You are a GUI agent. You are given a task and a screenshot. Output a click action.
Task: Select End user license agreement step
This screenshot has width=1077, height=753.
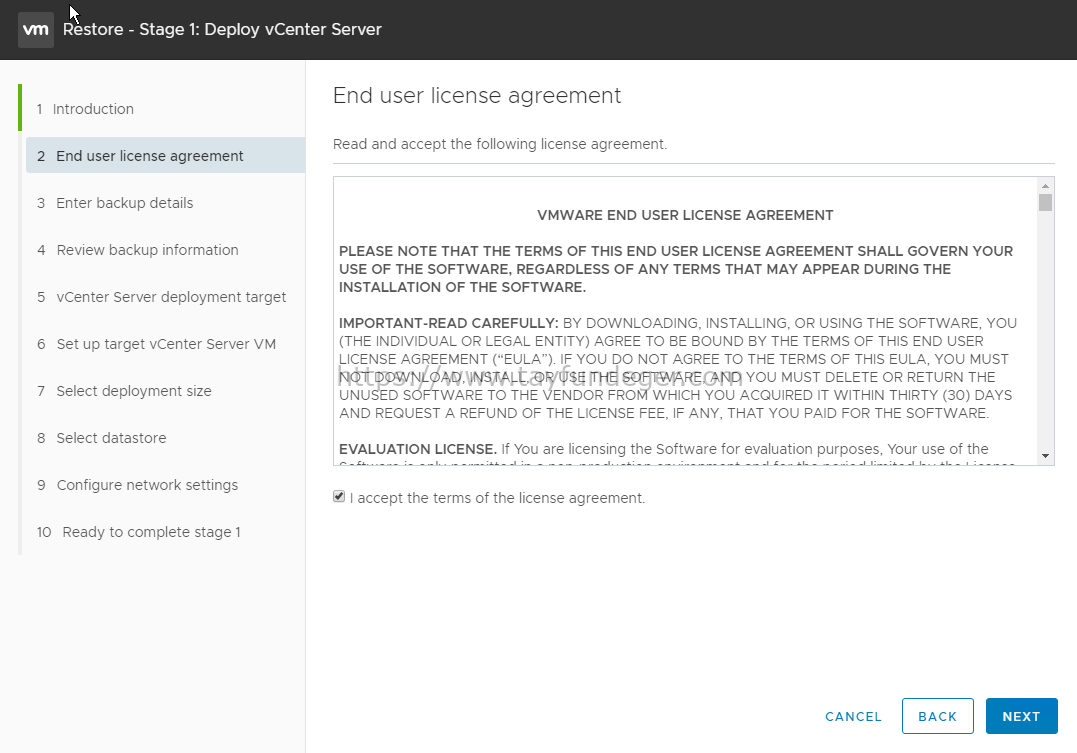point(166,155)
